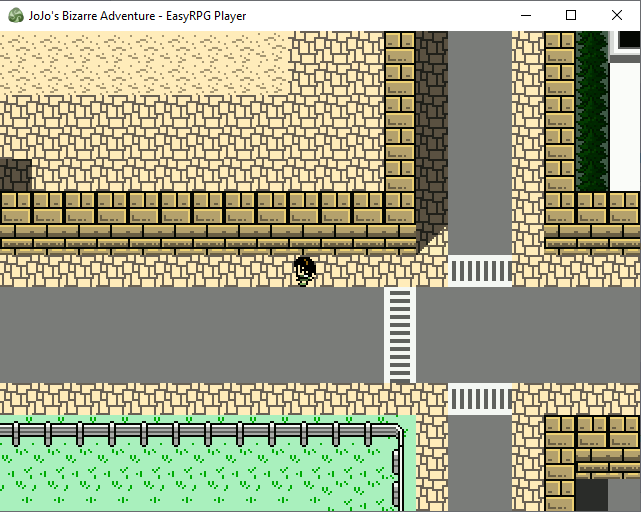Image resolution: width=641 pixels, height=512 pixels.
Task: Click the "JoJo's Bizarre Adventure - EasyRPG Player" title text
Action: point(137,16)
